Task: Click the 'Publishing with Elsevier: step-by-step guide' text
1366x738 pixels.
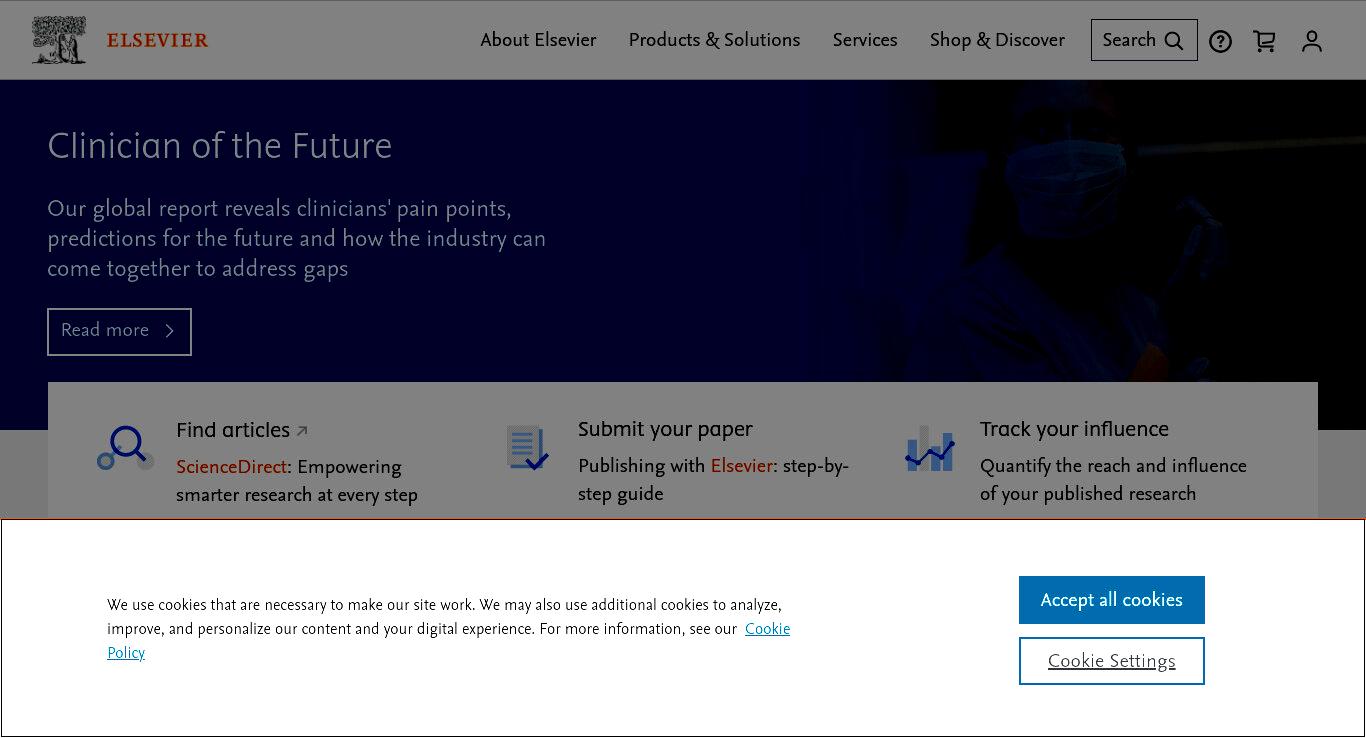Action: pos(713,480)
